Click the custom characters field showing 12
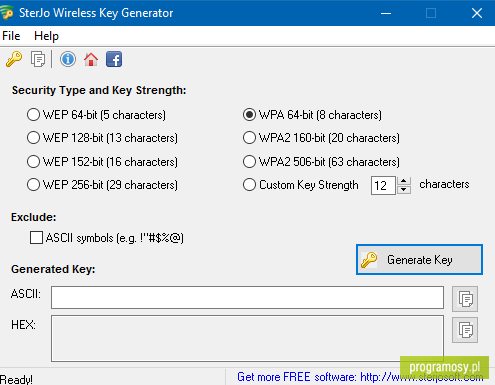The width and height of the screenshot is (495, 385). click(383, 185)
